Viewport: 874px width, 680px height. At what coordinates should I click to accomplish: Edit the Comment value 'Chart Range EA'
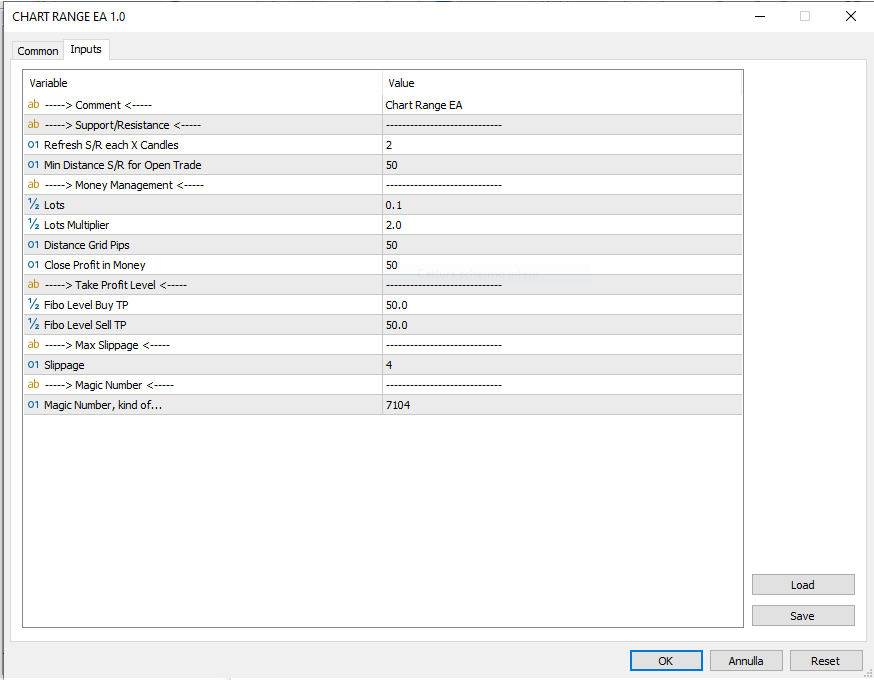(x=562, y=105)
